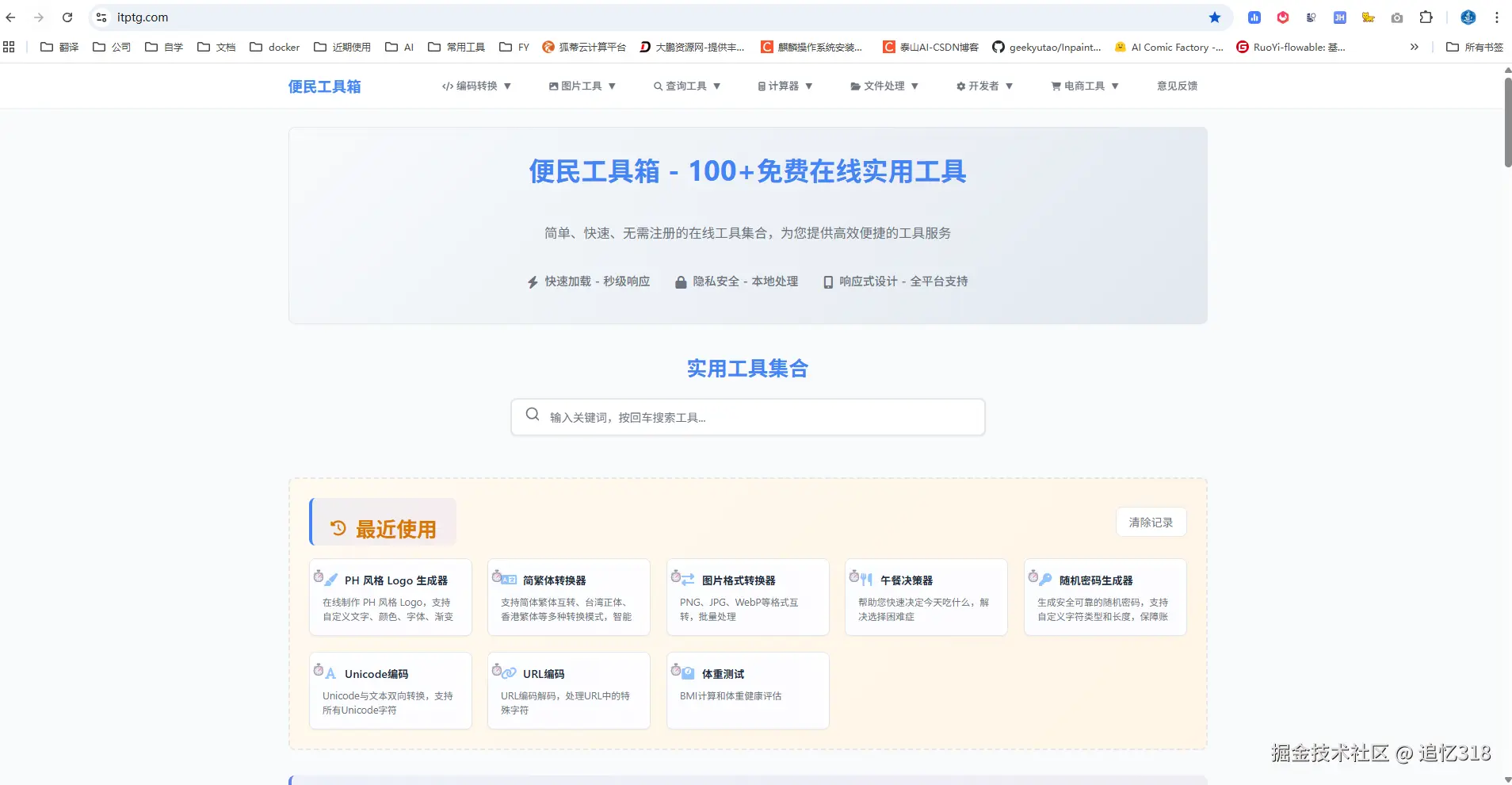This screenshot has width=1512, height=785.
Task: Click the 意见反馈 link
Action: point(1177,86)
